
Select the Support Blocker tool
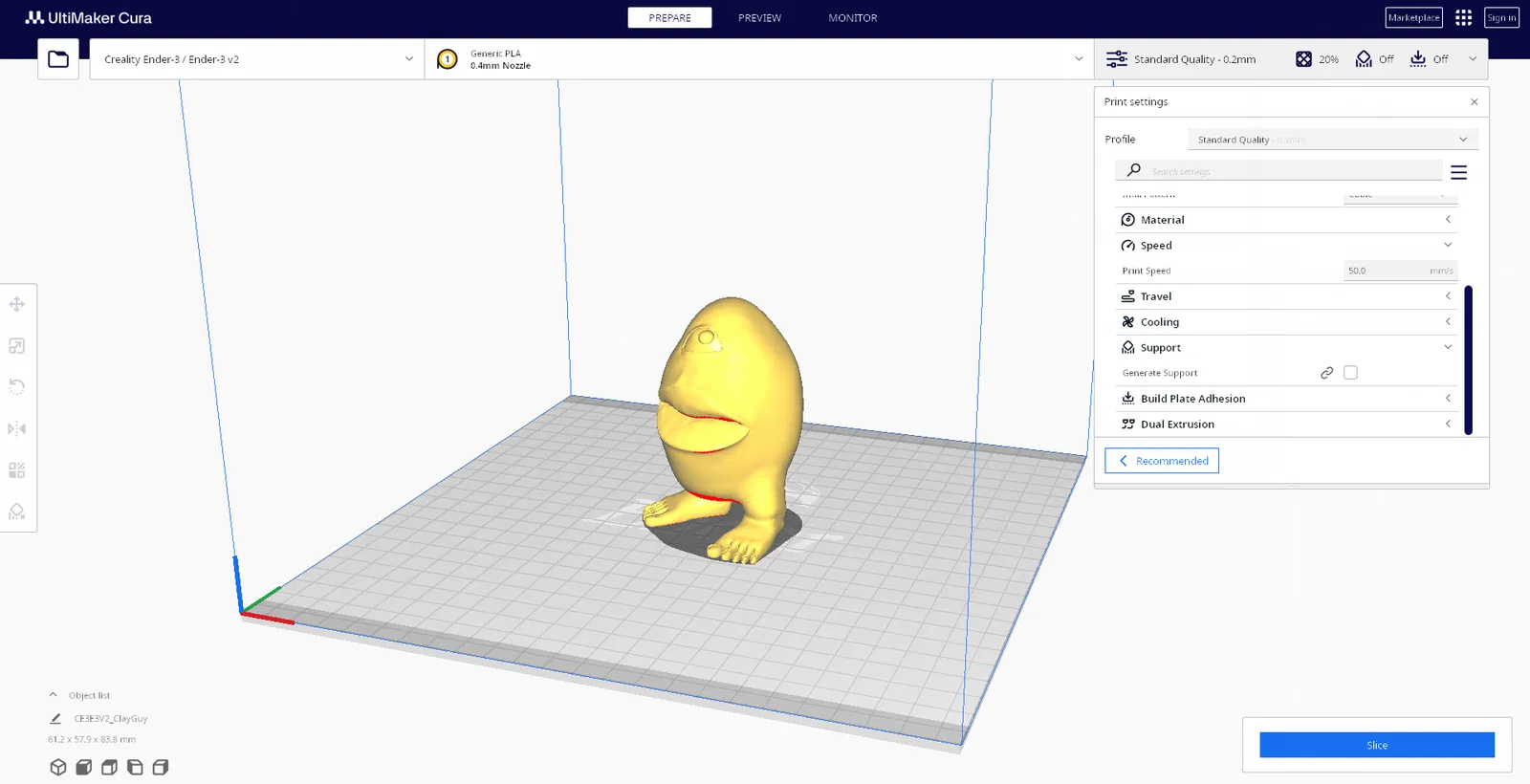point(17,512)
